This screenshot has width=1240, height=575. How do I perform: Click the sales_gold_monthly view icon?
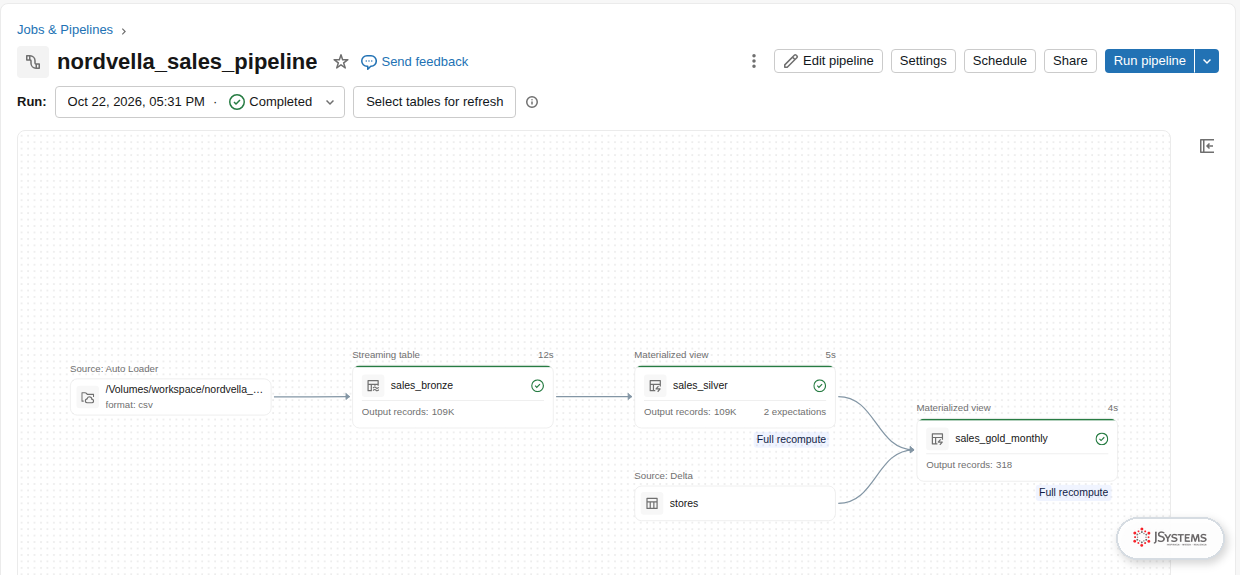937,439
